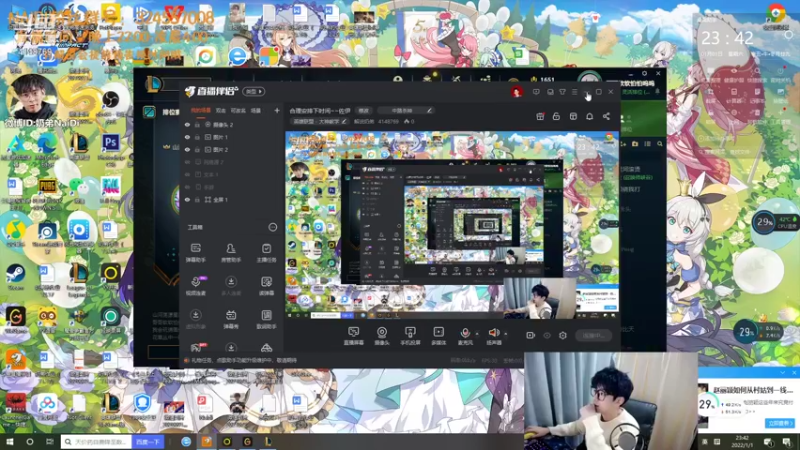Add a 多媒体 media source
The height and width of the screenshot is (450, 800).
438,336
